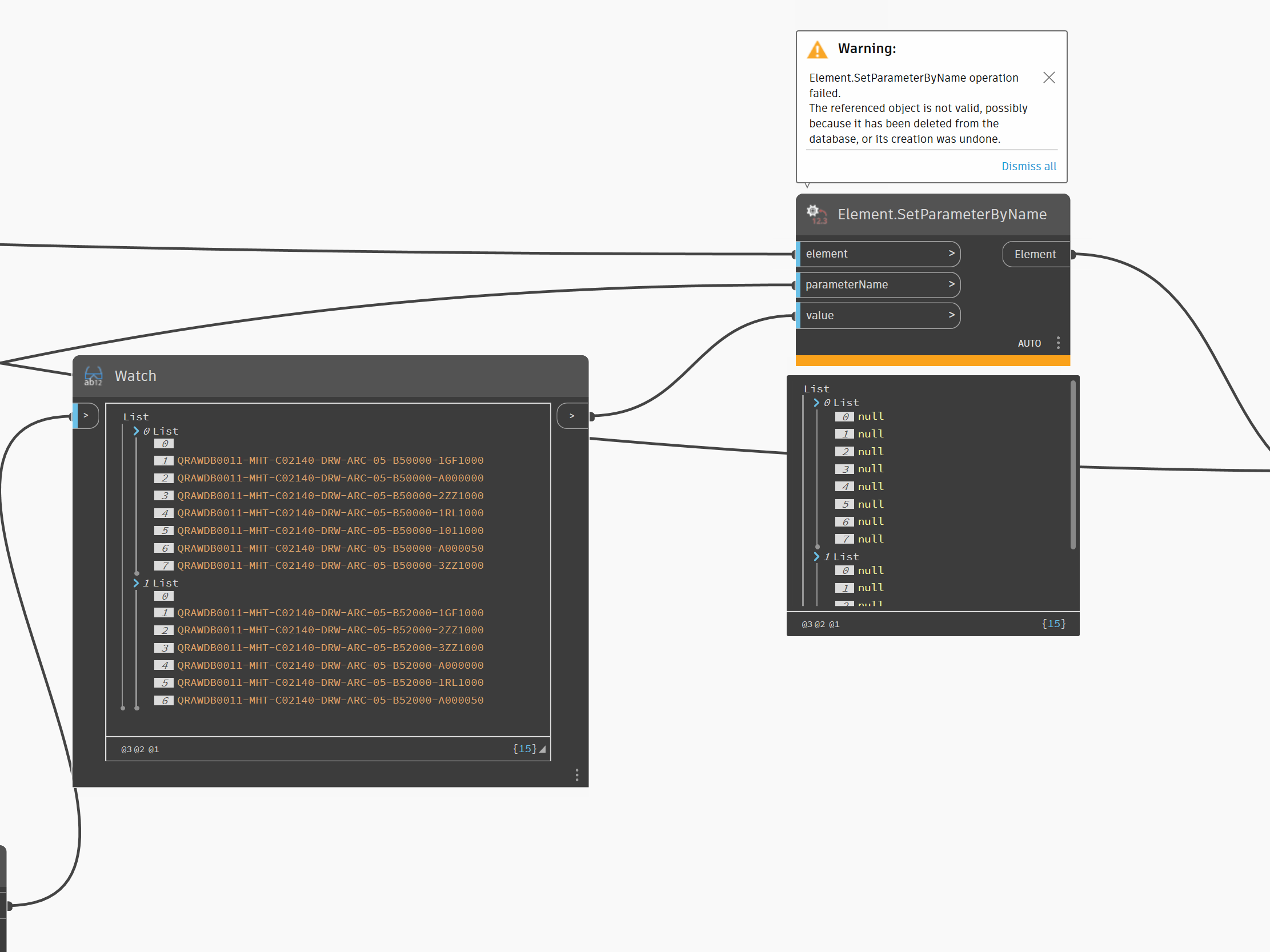This screenshot has width=1270, height=952.
Task: Click the Watch node resize corner handle
Action: tap(543, 749)
